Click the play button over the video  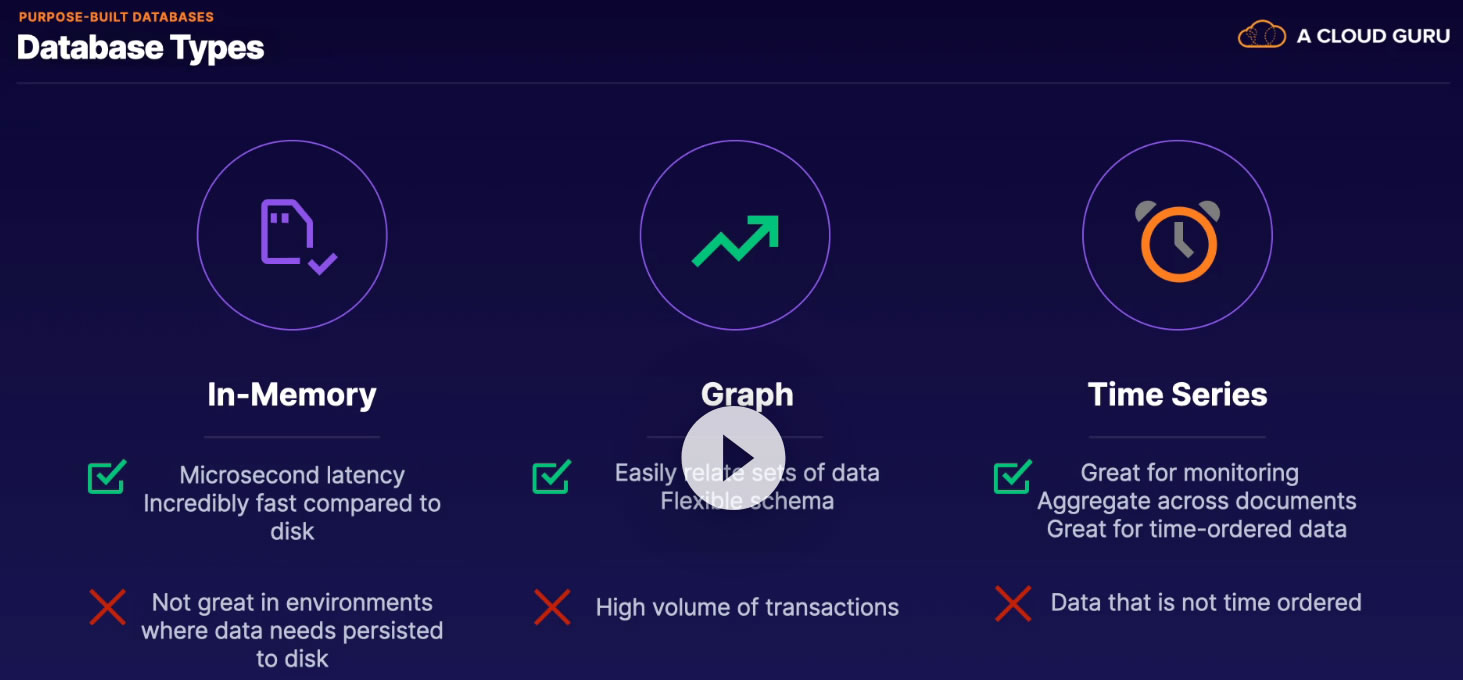click(733, 456)
